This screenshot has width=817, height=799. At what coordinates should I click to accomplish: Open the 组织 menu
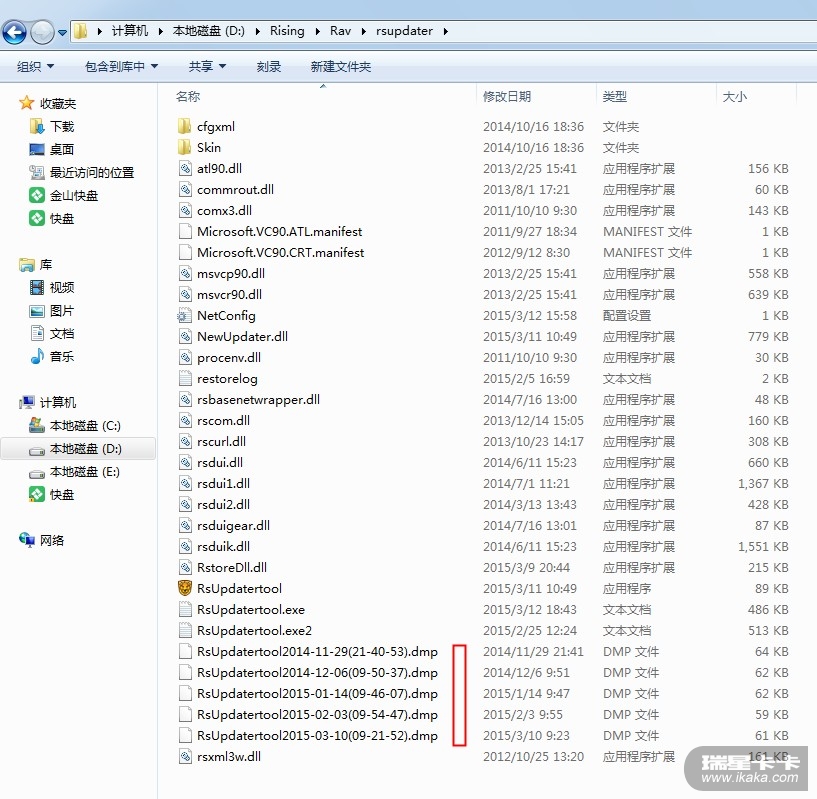[x=35, y=66]
